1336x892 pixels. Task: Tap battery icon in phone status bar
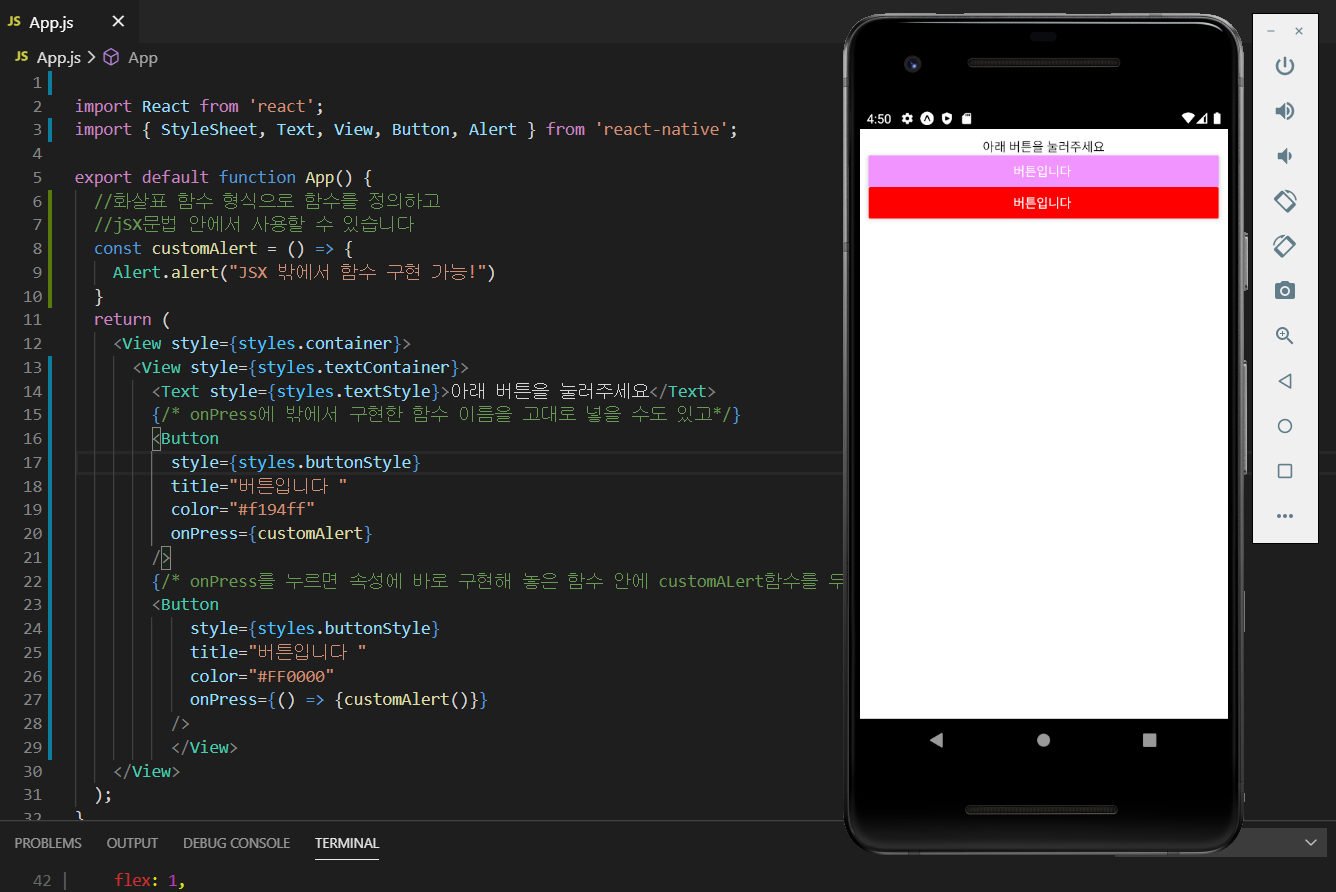pos(1217,118)
